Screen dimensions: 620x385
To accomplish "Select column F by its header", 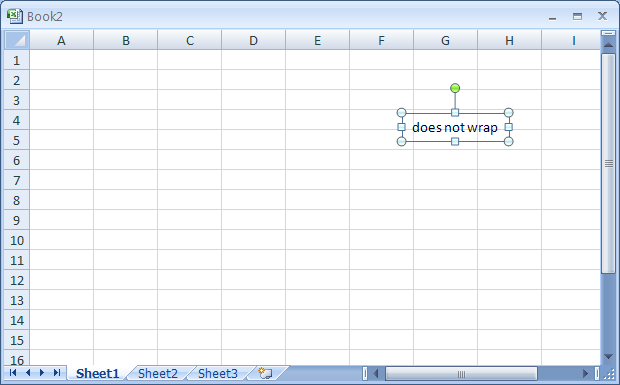I will pos(382,40).
